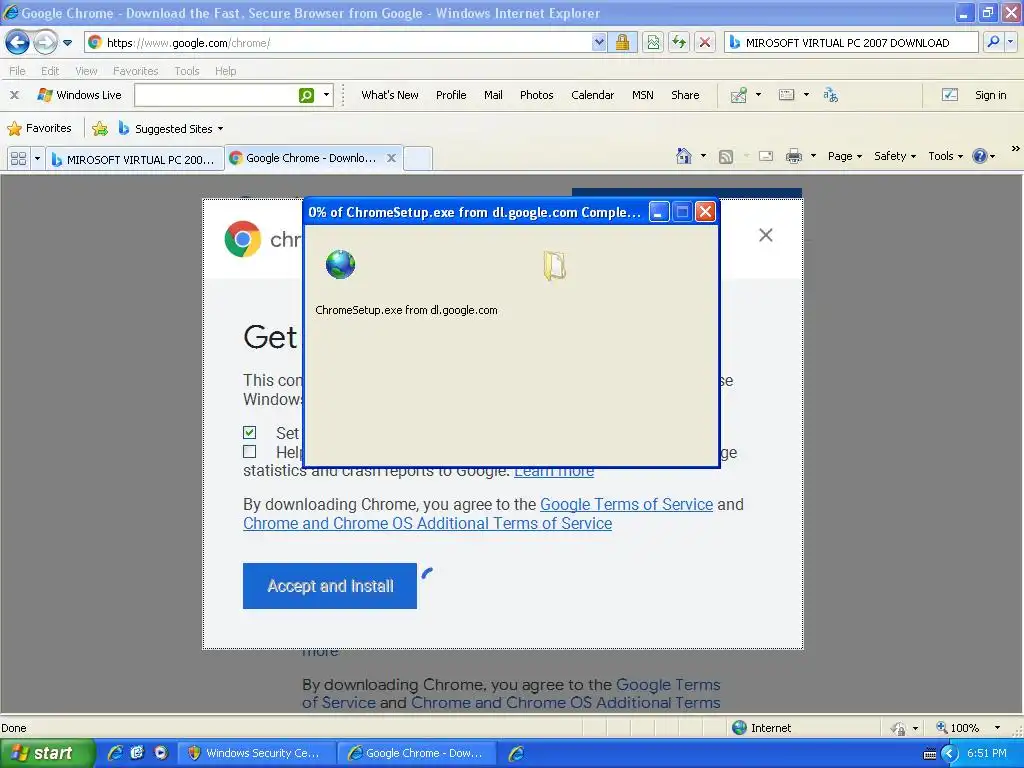Screen dimensions: 1024x768
Task: Open Windows Security Center taskbar item
Action: [255, 753]
